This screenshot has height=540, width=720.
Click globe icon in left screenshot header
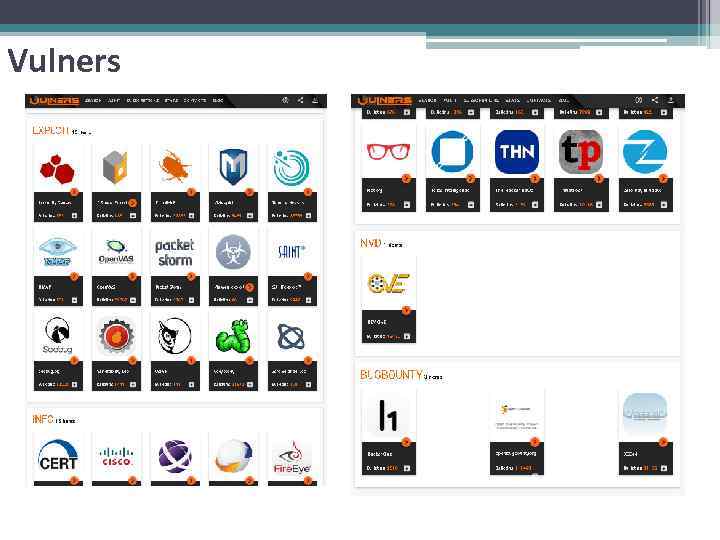pyautogui.click(x=285, y=100)
